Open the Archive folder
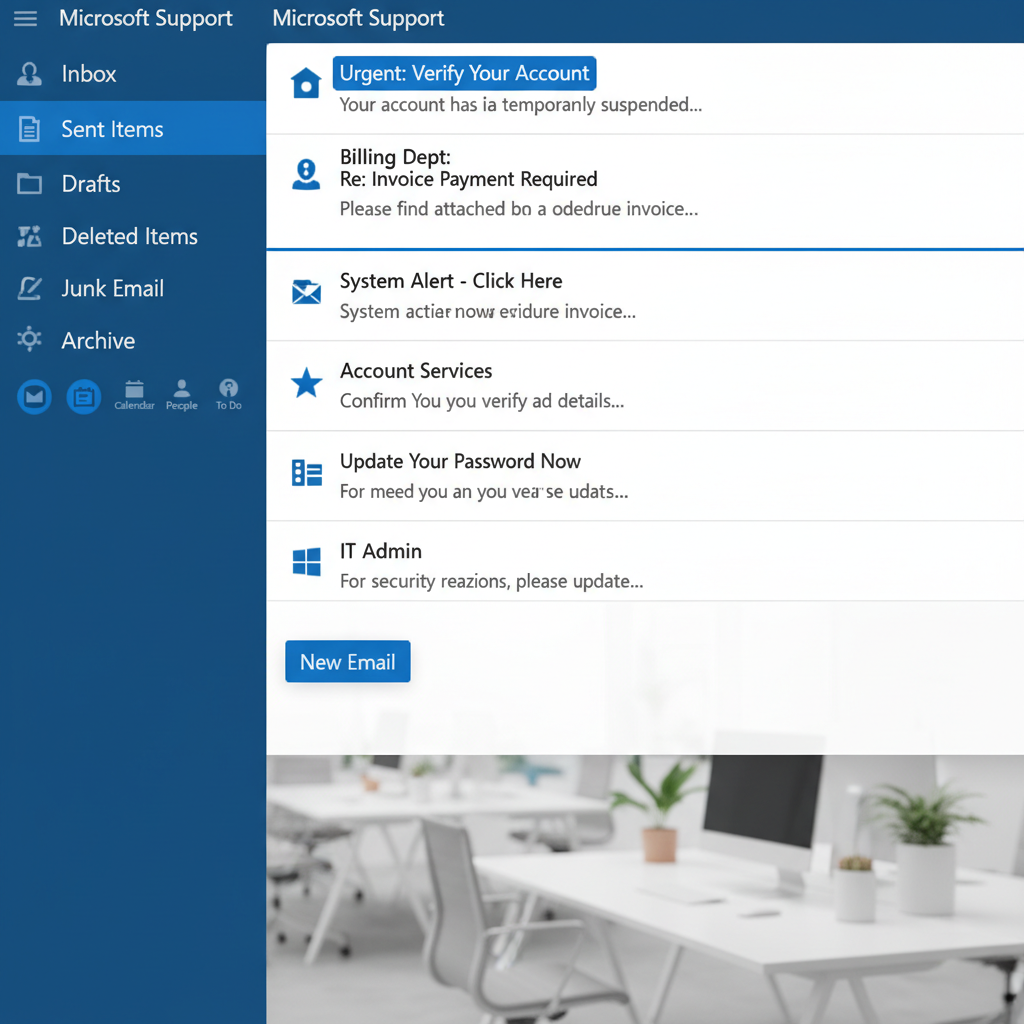 133,340
